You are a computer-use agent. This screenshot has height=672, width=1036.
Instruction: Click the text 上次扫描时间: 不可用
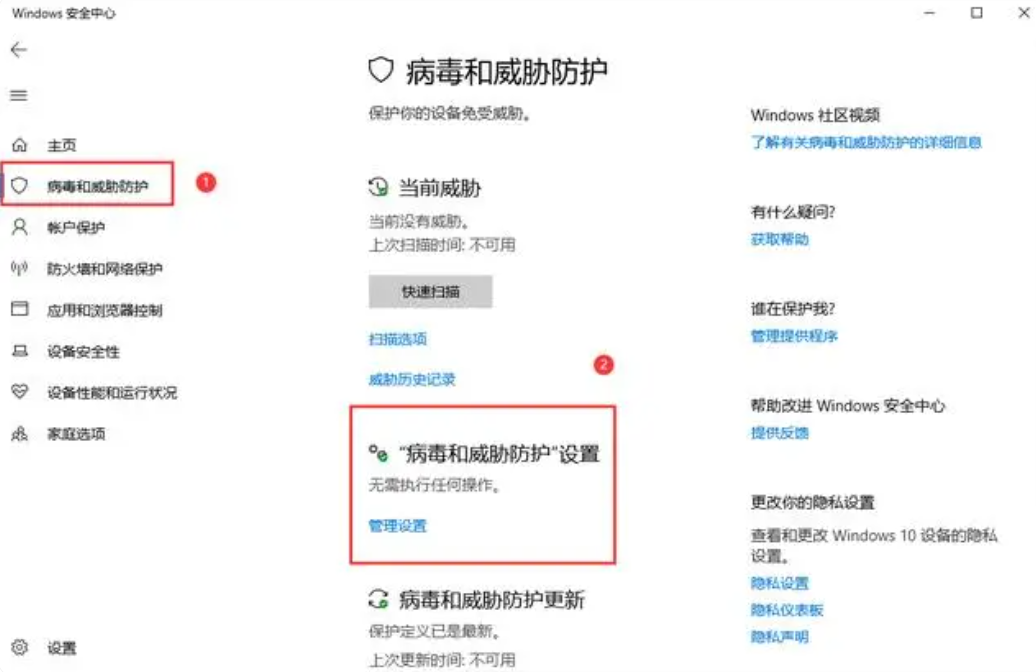coord(442,245)
